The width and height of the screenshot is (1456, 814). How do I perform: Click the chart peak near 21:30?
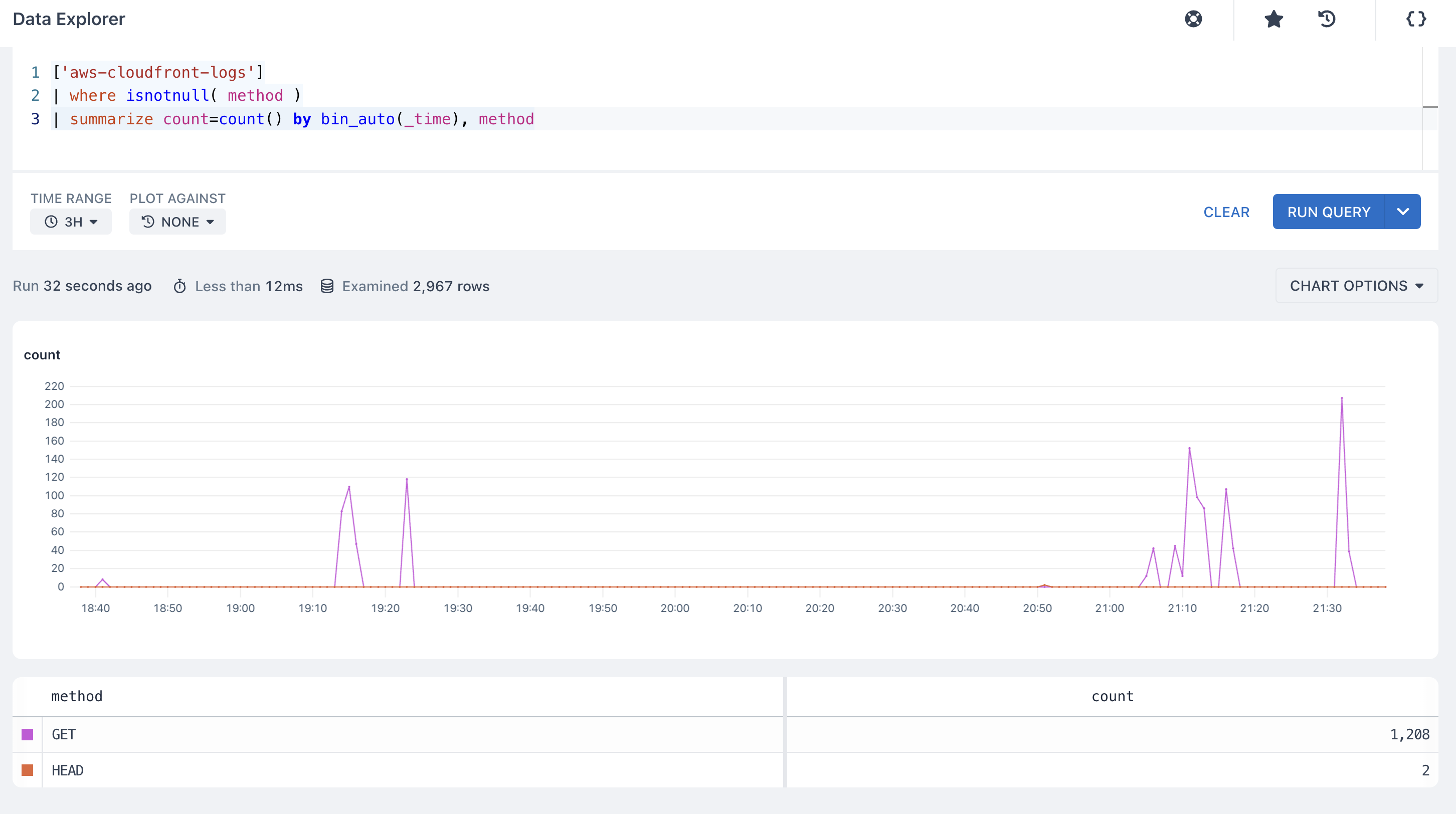pos(1342,398)
